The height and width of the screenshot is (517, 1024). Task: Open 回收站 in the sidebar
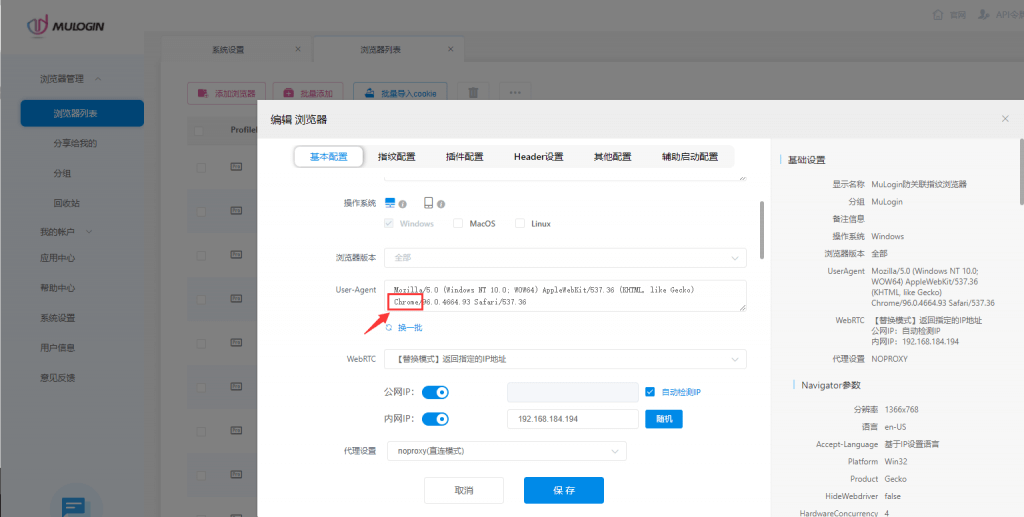[x=67, y=203]
